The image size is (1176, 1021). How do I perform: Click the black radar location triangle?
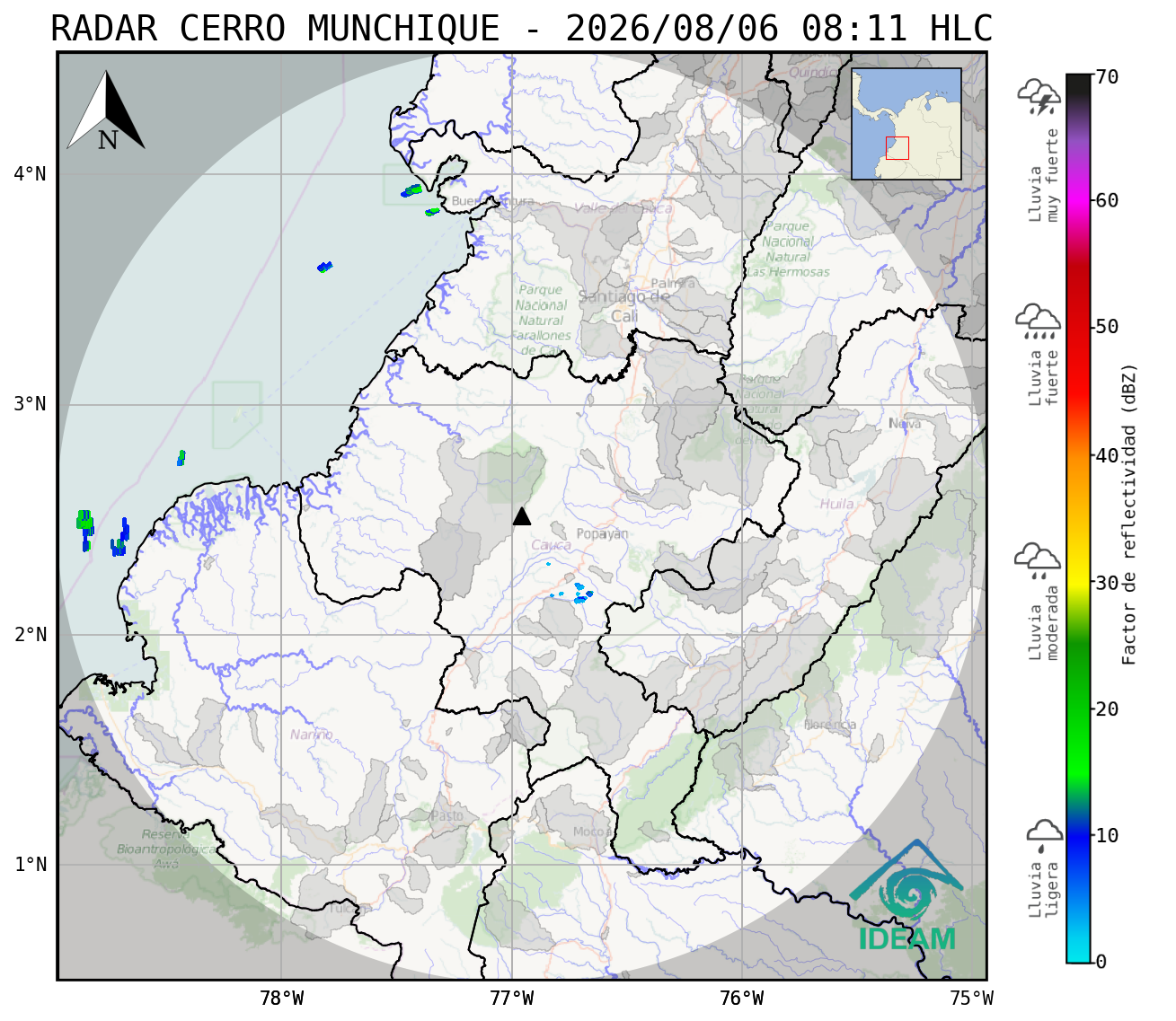[522, 515]
